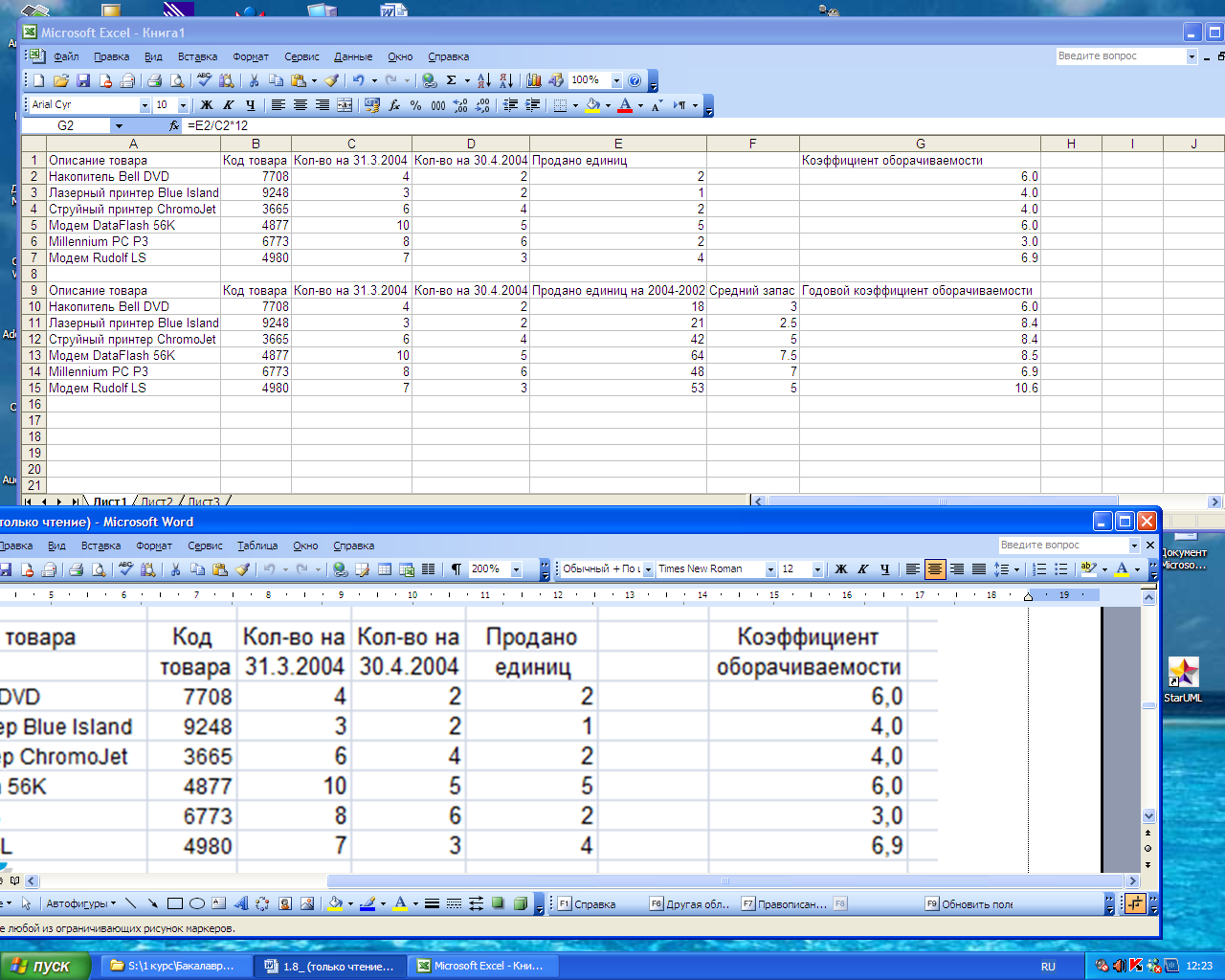
Task: Click F1 Справка button in Word
Action: [588, 903]
